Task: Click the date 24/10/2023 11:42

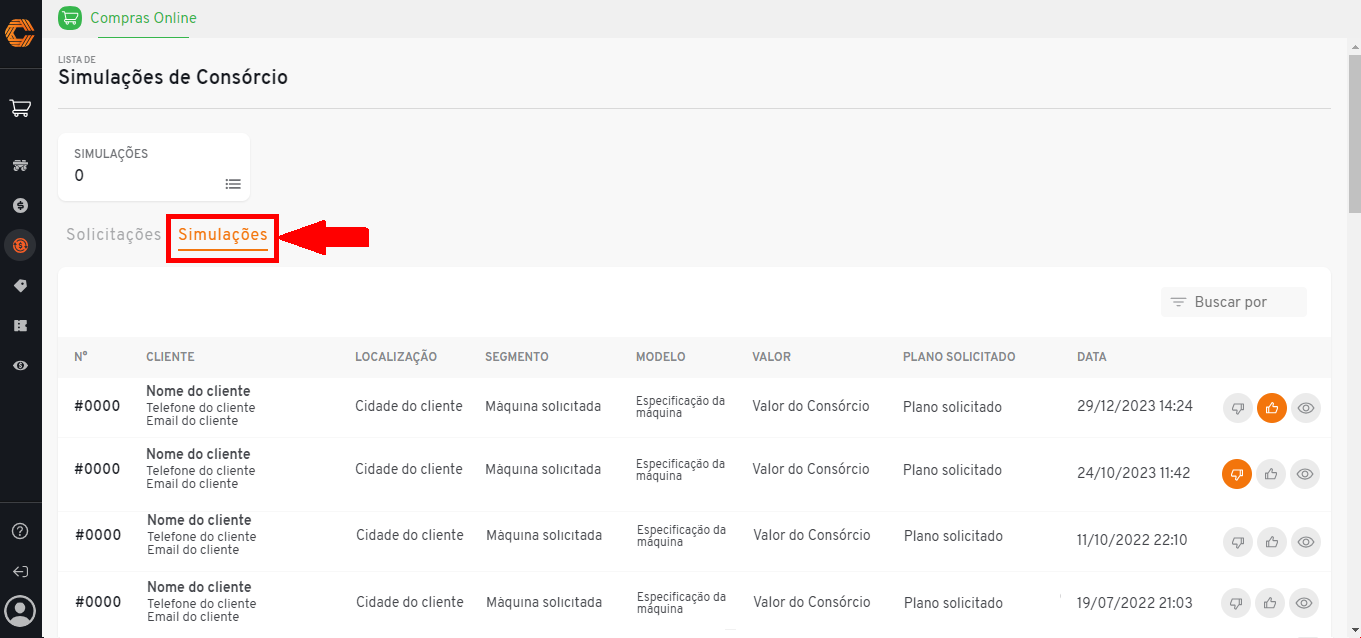Action: (x=1134, y=473)
